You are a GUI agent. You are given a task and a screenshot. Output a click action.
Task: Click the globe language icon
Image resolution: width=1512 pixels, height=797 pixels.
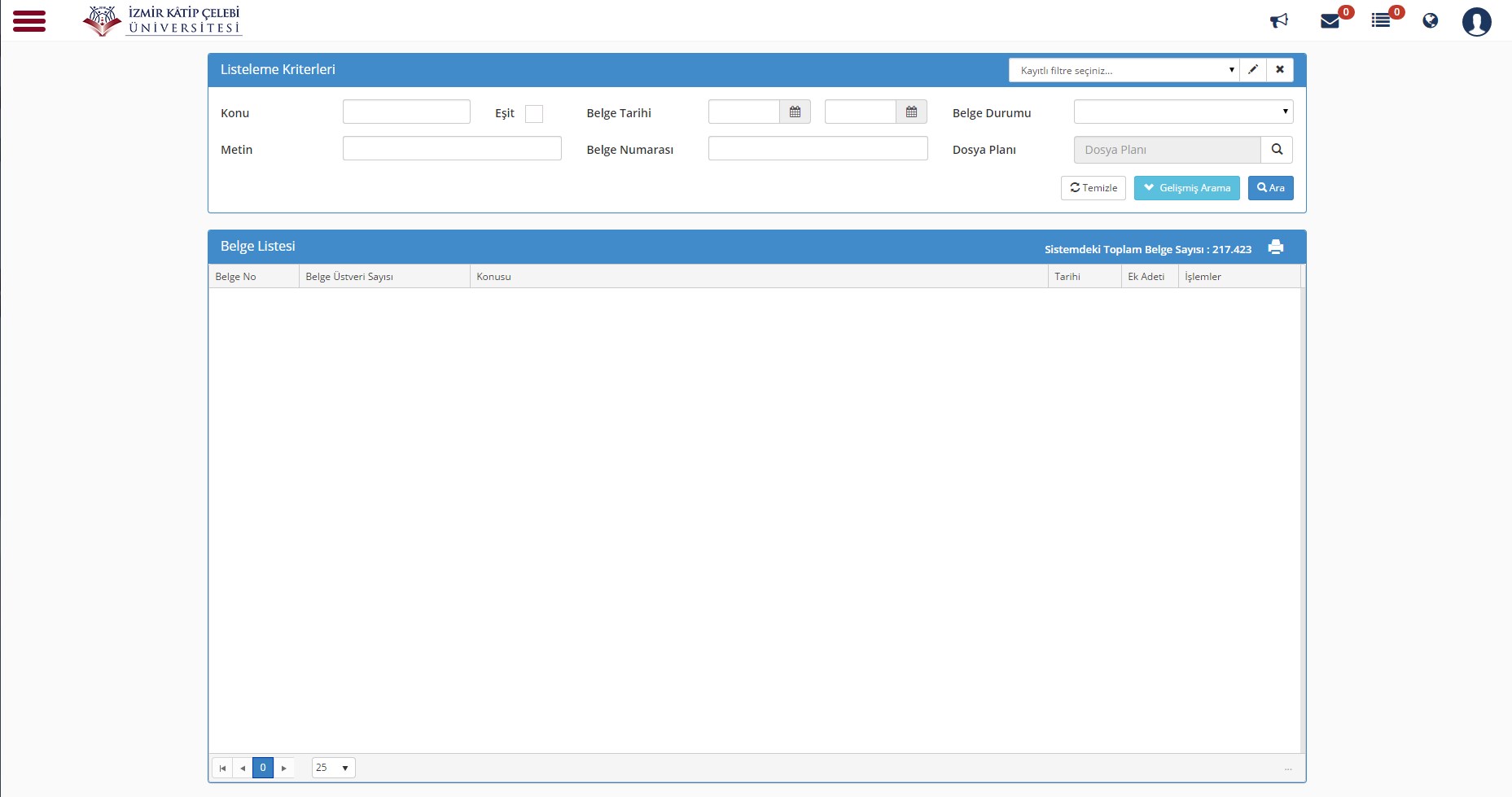point(1431,20)
